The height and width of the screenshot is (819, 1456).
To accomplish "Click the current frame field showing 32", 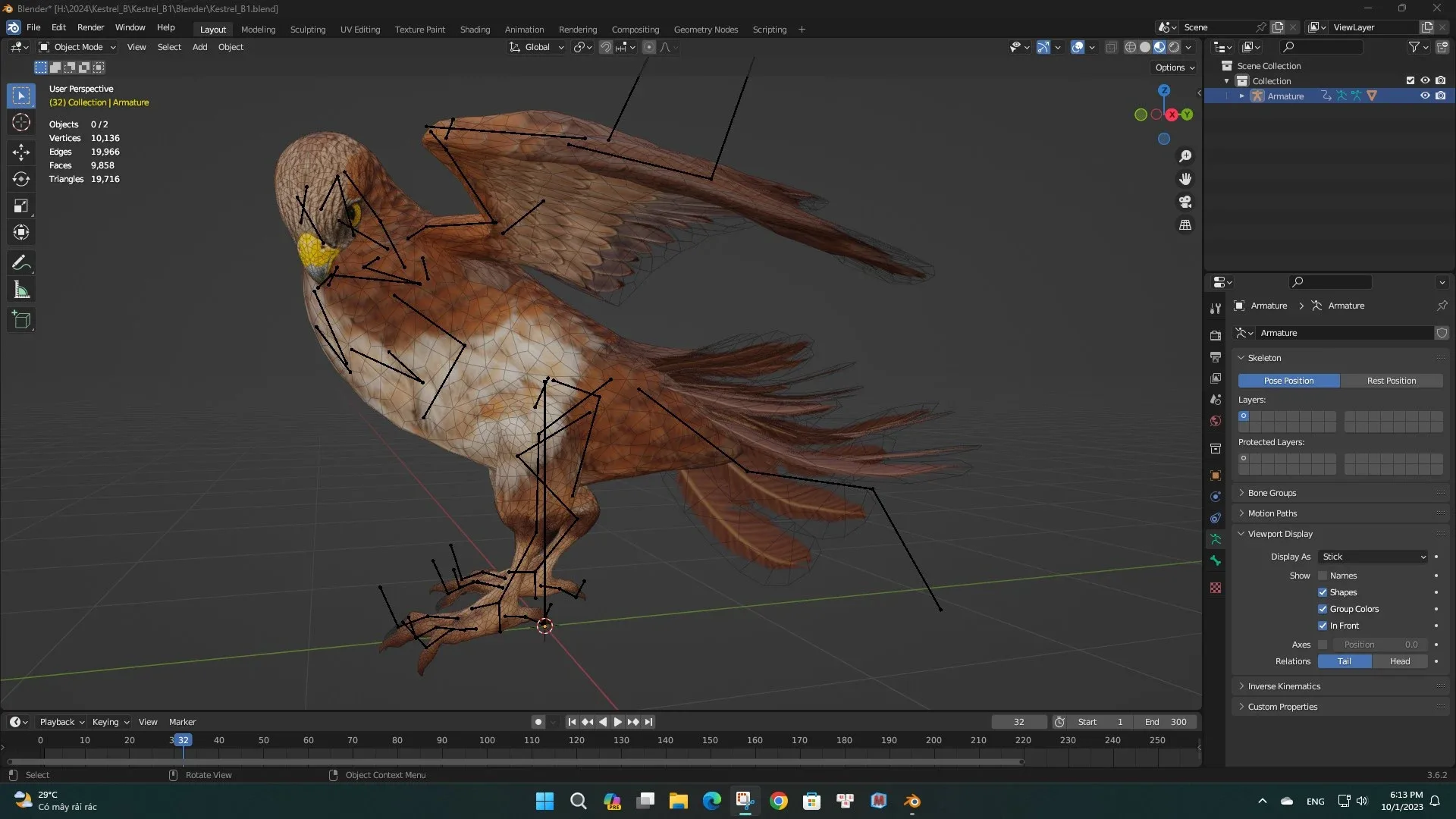I will click(x=1018, y=722).
